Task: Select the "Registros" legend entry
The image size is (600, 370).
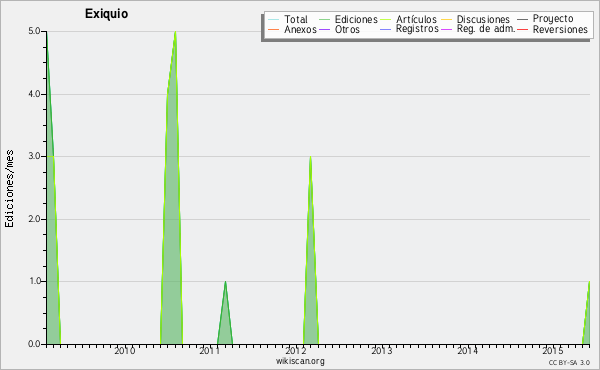Action: pos(417,29)
